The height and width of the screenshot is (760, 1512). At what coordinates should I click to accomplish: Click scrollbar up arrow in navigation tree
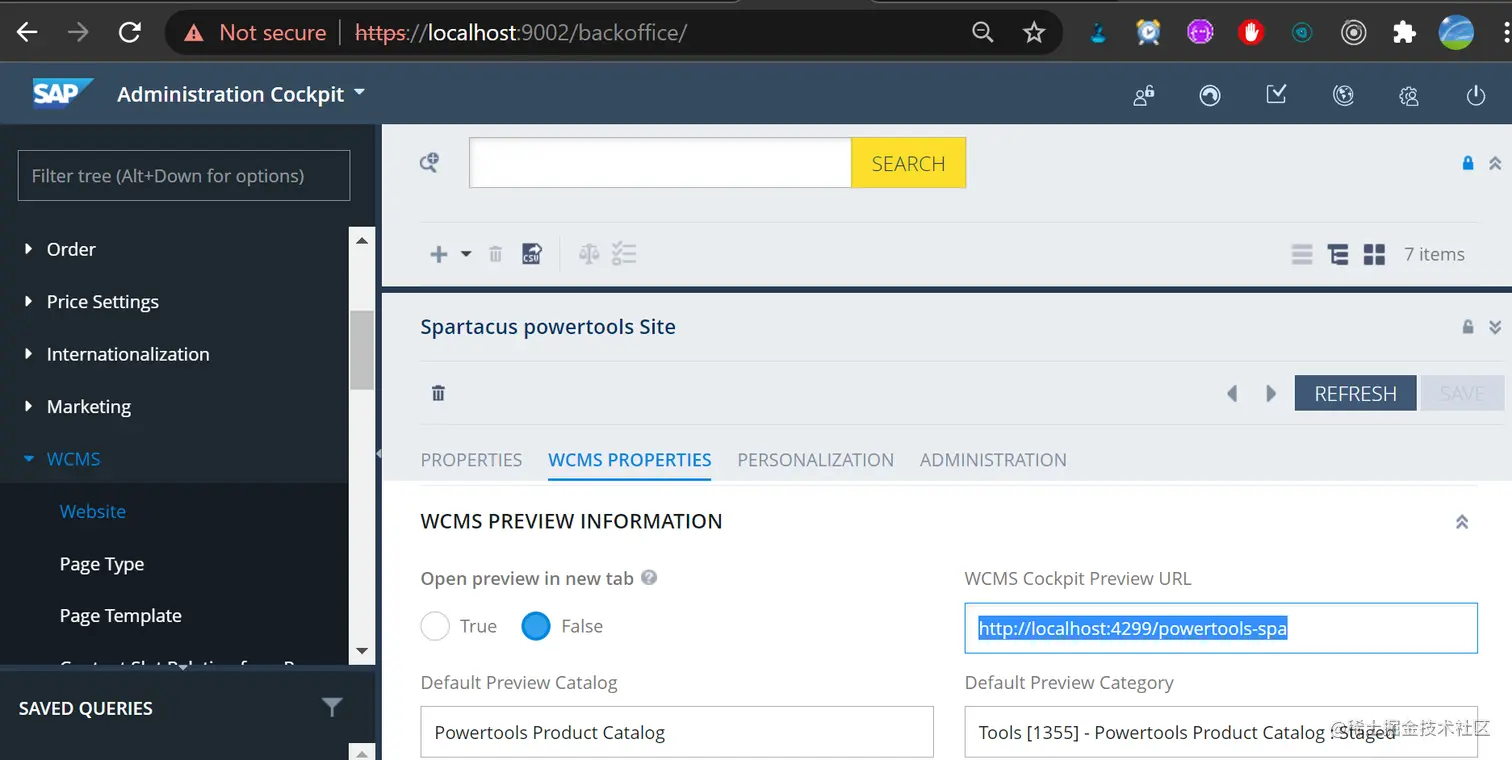[x=362, y=240]
